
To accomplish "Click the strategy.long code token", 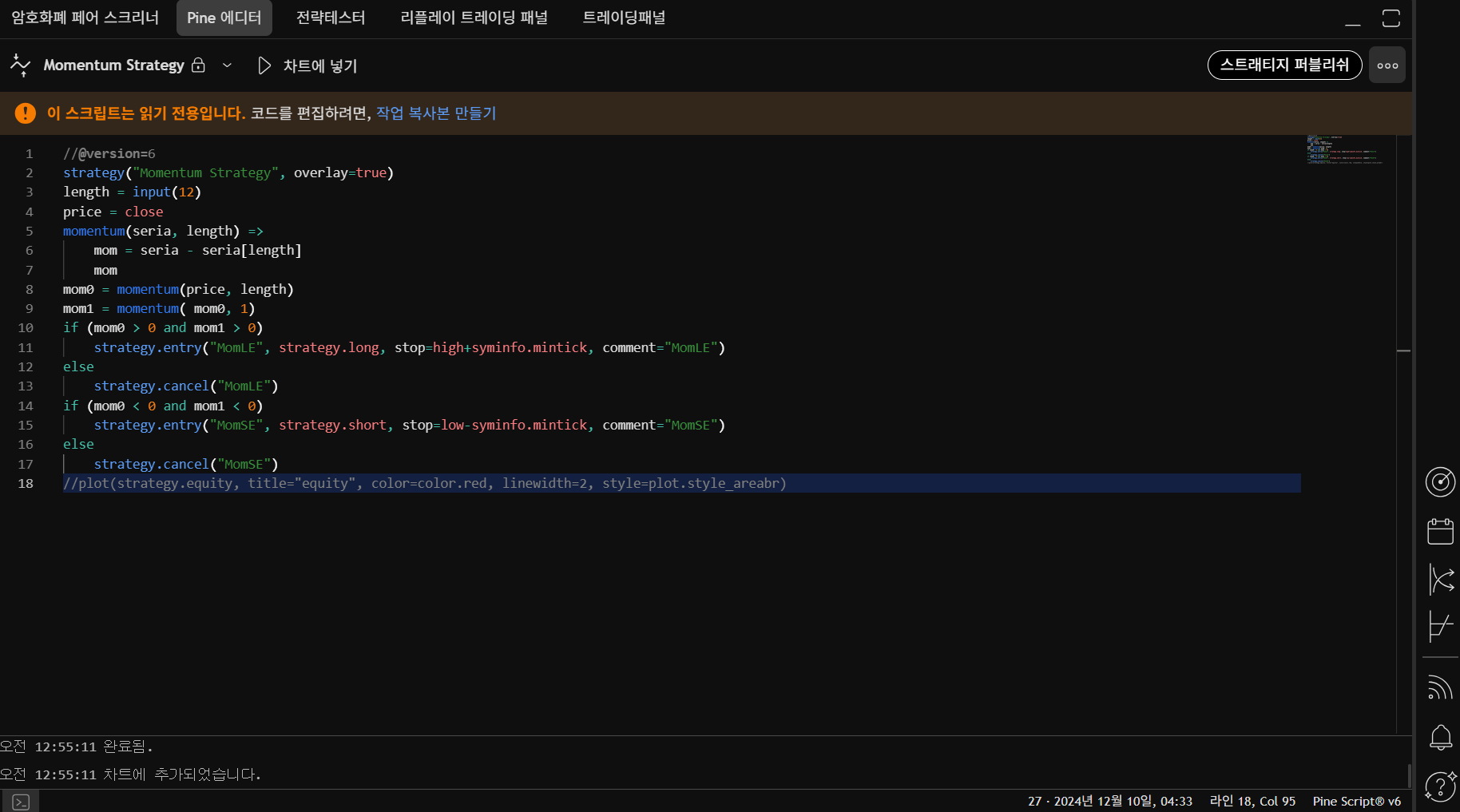I will point(329,347).
